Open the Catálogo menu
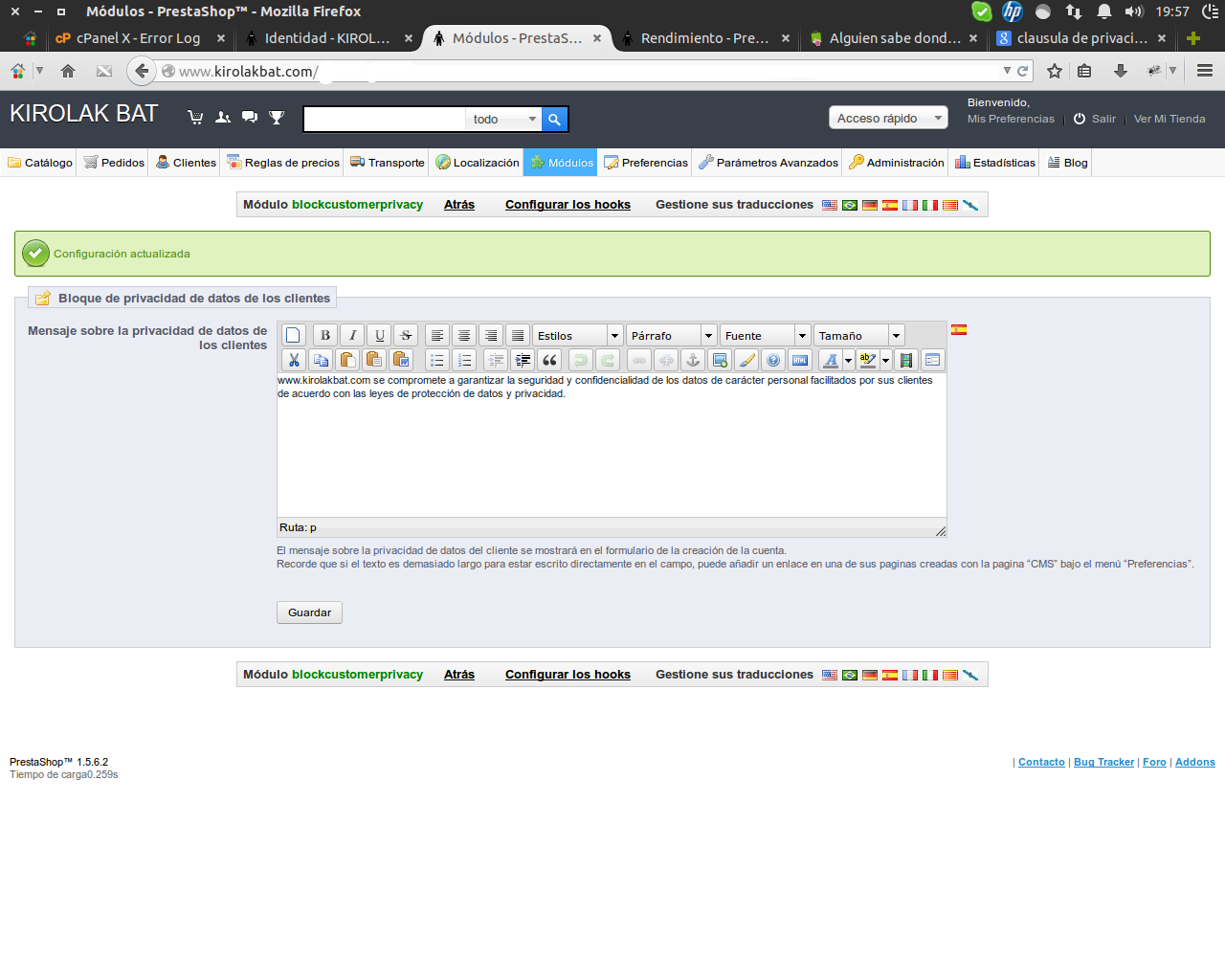 [40, 163]
